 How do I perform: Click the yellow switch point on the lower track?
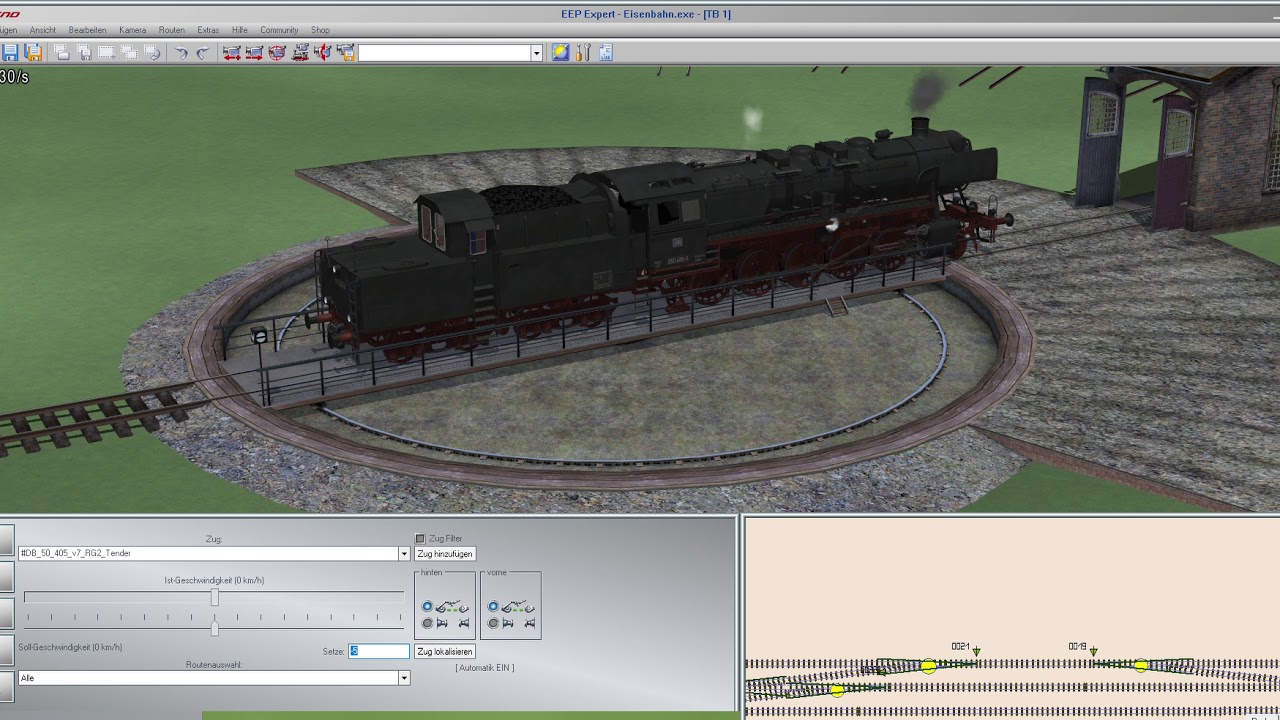point(837,689)
